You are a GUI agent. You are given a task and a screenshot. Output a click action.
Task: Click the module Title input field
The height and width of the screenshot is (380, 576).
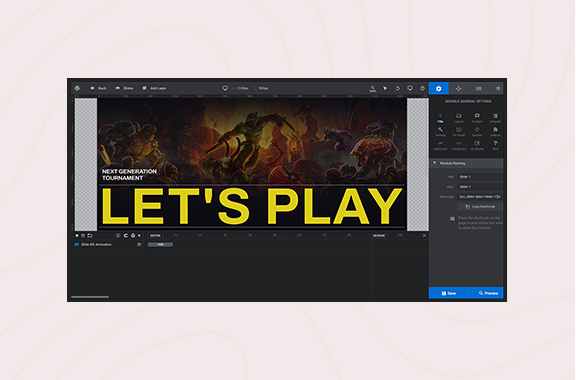point(480,177)
